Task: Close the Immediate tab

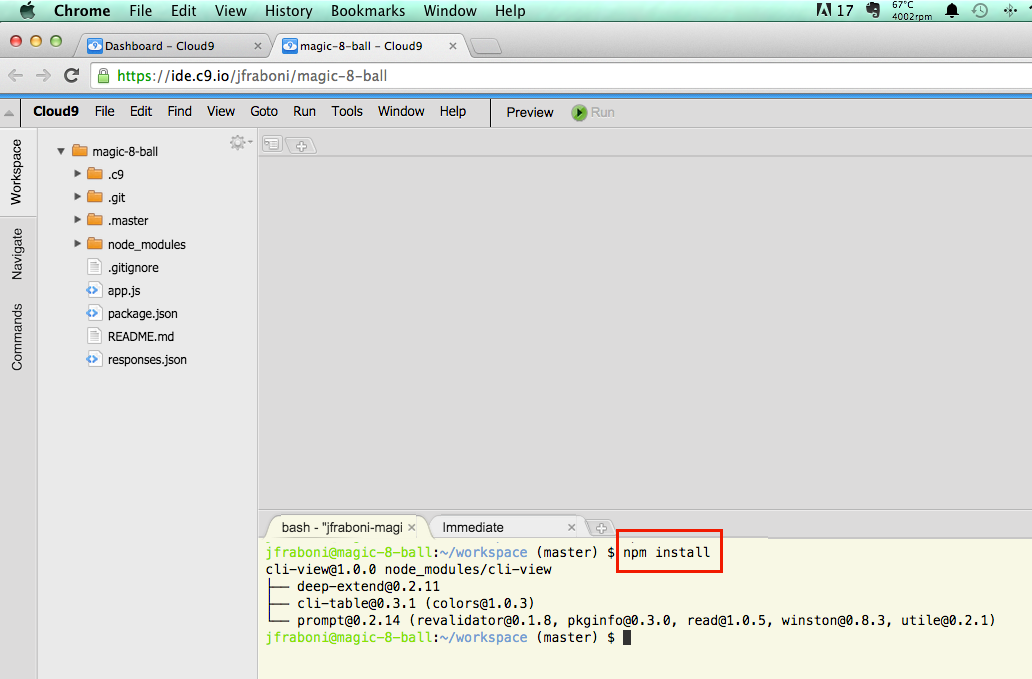Action: tap(571, 528)
